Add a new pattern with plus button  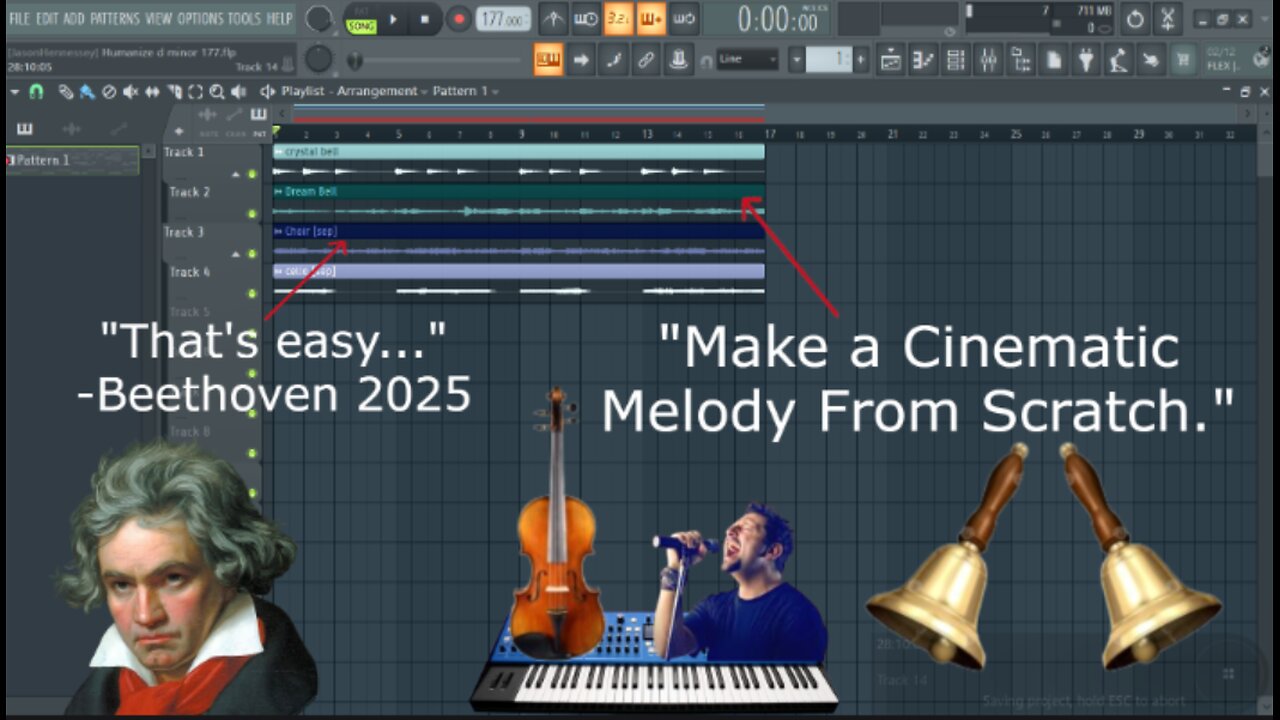tap(861, 60)
